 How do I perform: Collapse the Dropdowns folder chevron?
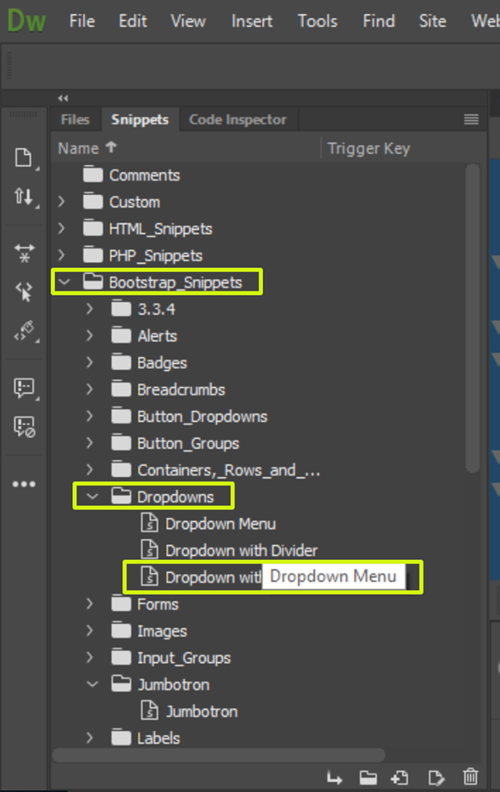point(92,497)
